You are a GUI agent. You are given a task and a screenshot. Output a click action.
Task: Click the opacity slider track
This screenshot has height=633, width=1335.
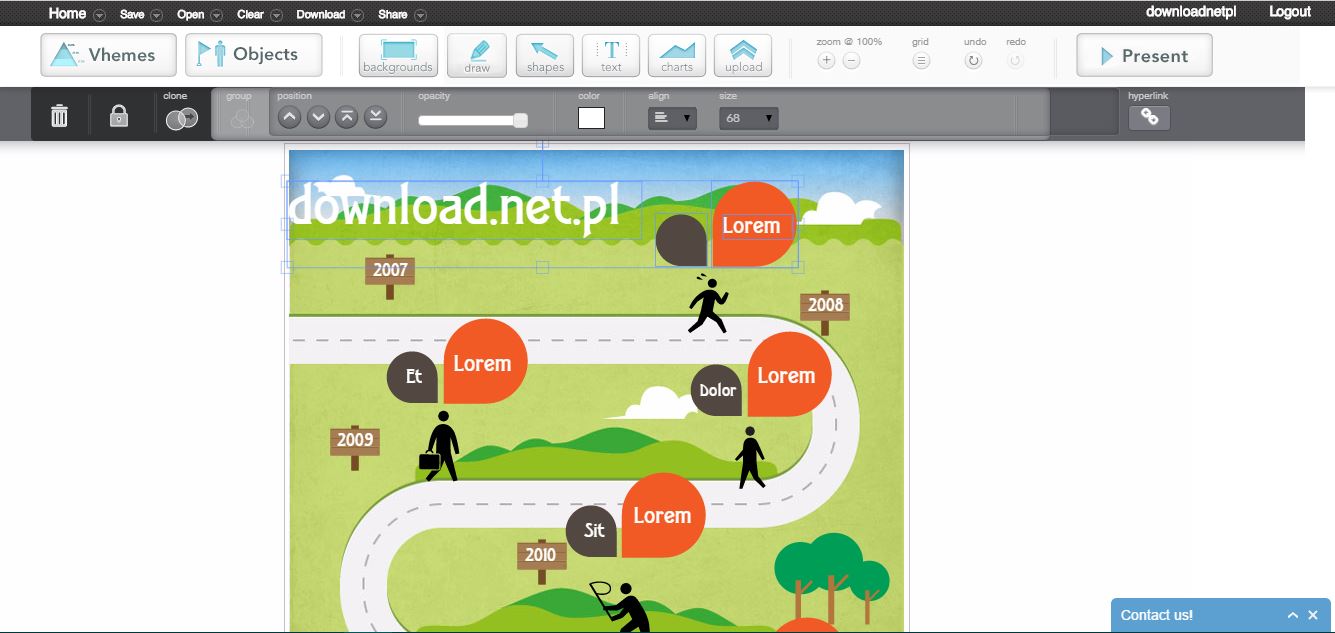click(472, 121)
